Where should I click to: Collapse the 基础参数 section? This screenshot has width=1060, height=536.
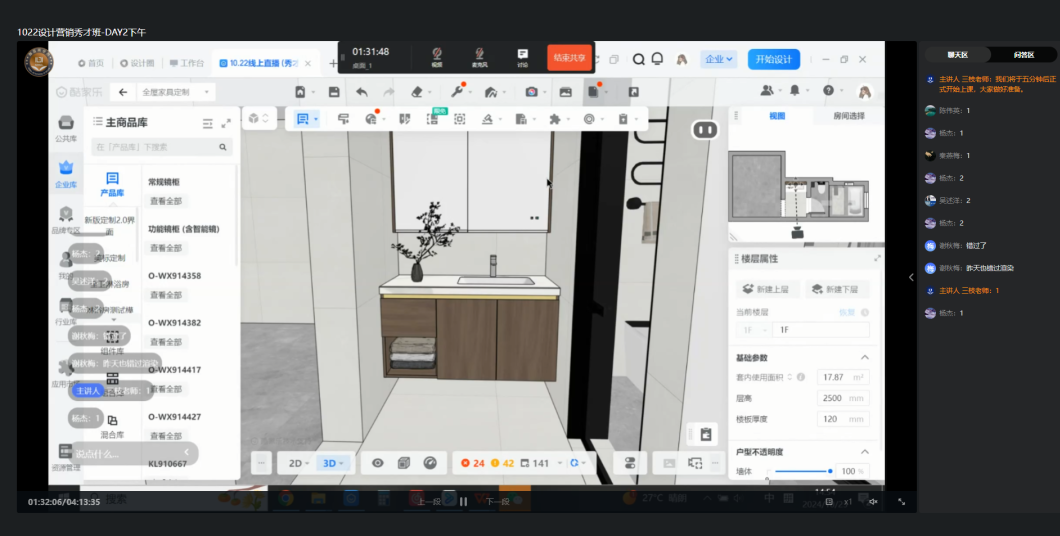click(x=864, y=358)
